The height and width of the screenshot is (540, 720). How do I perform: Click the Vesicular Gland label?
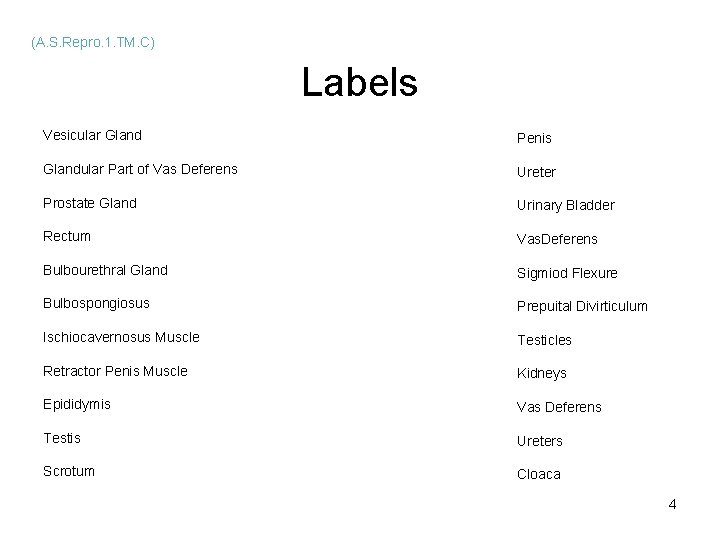(92, 135)
